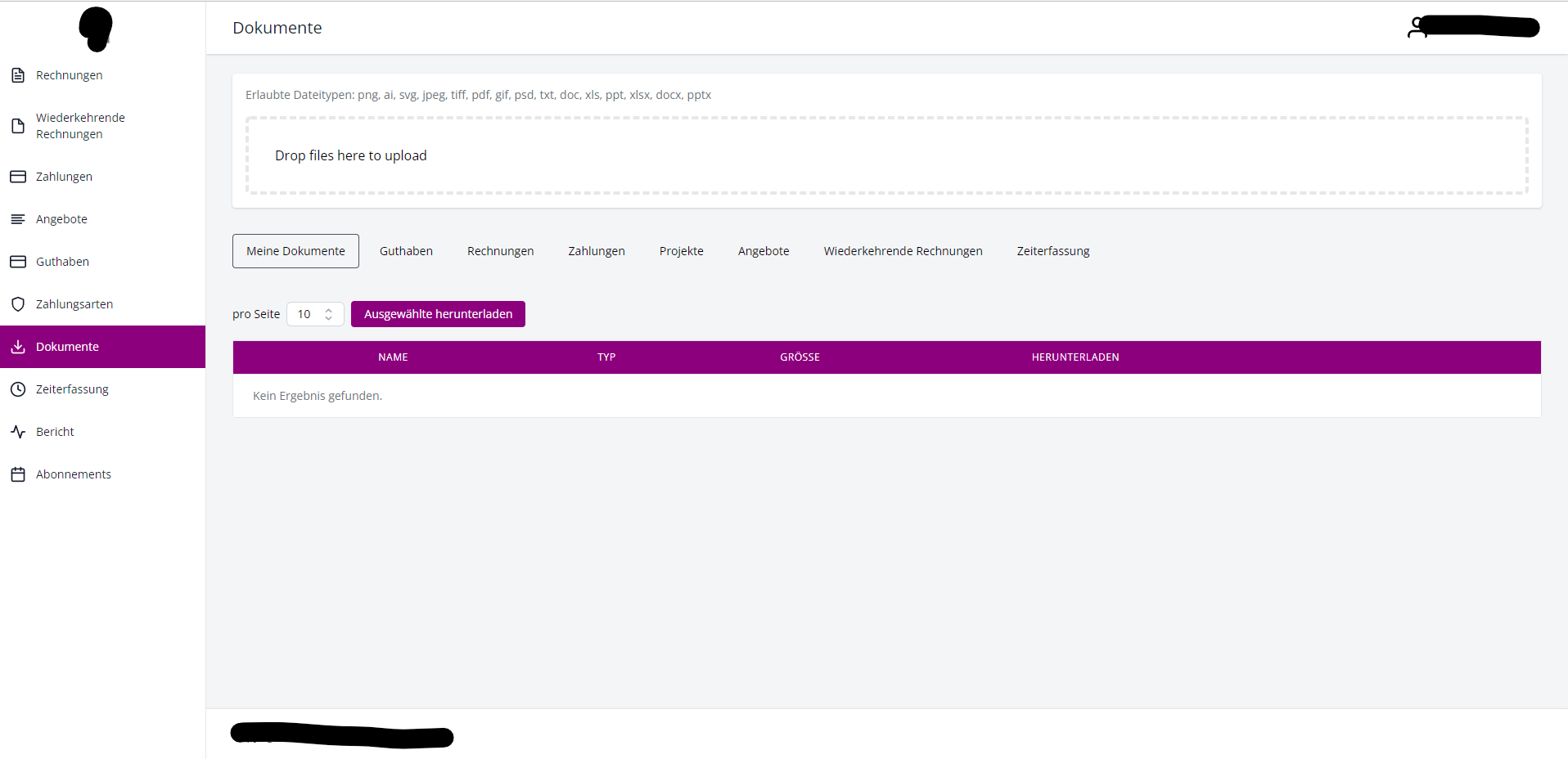Image resolution: width=1568 pixels, height=759 pixels.
Task: Select the Wiederkehrende Rechnungen page icon
Action: tap(18, 125)
